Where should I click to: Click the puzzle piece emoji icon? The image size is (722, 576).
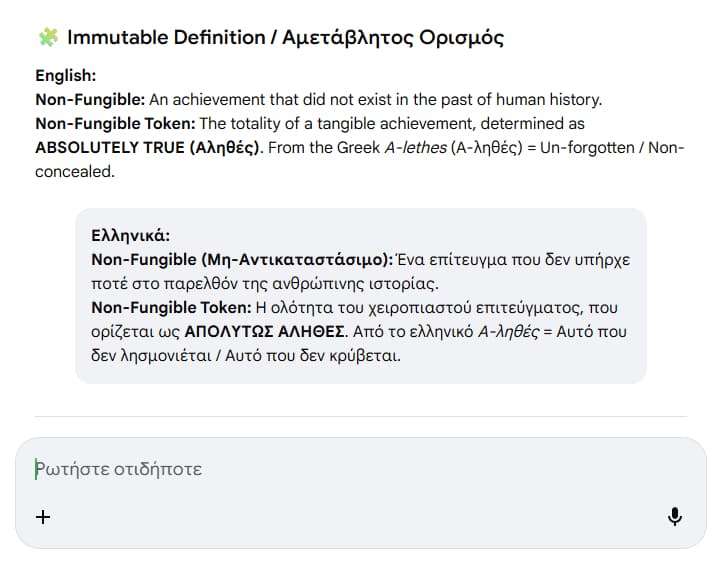[47, 38]
